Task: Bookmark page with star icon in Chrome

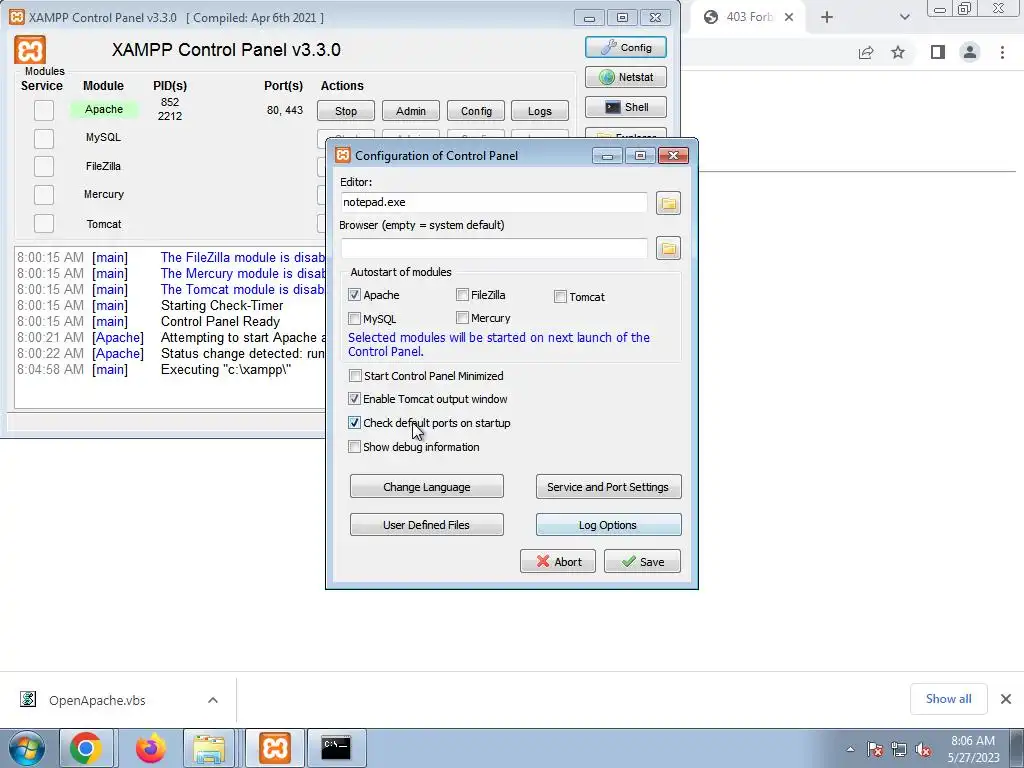Action: click(x=898, y=52)
